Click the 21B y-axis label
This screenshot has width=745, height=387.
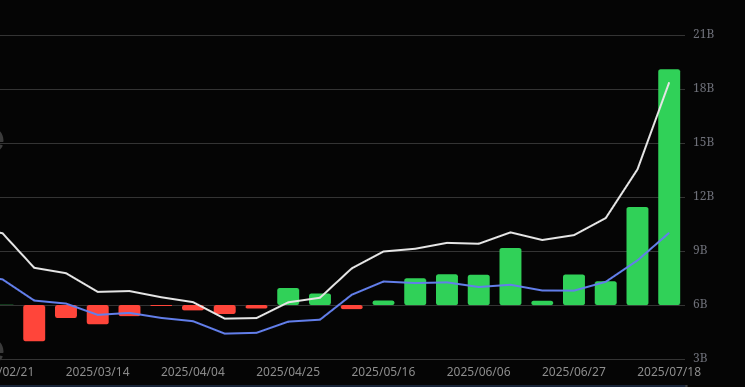pyautogui.click(x=704, y=34)
